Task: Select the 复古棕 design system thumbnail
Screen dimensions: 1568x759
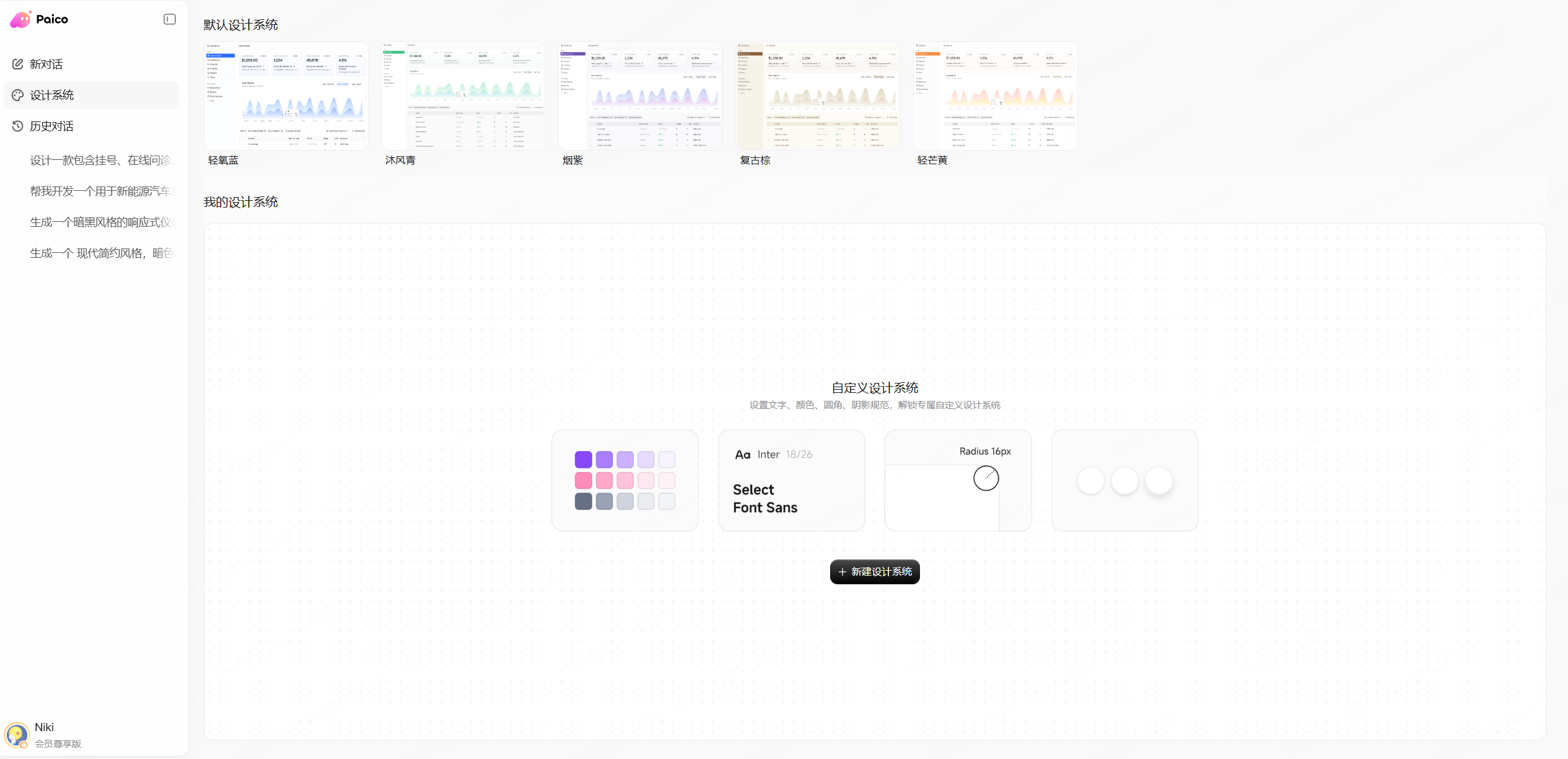Action: [818, 96]
